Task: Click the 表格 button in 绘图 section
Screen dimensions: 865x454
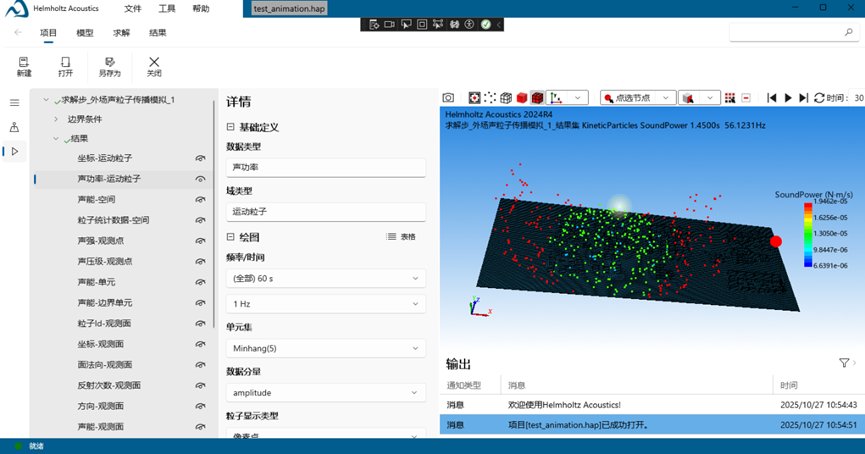Action: pyautogui.click(x=401, y=237)
